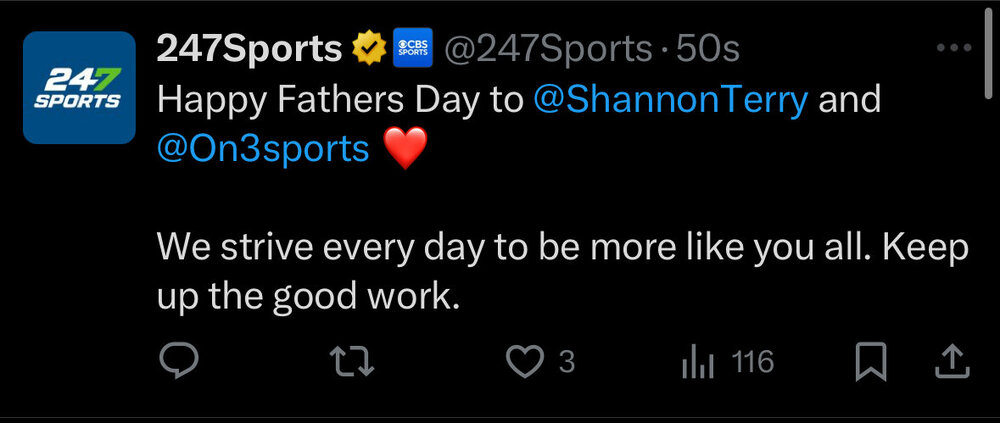Click the like count number 3
This screenshot has width=1000, height=423.
pyautogui.click(x=567, y=362)
